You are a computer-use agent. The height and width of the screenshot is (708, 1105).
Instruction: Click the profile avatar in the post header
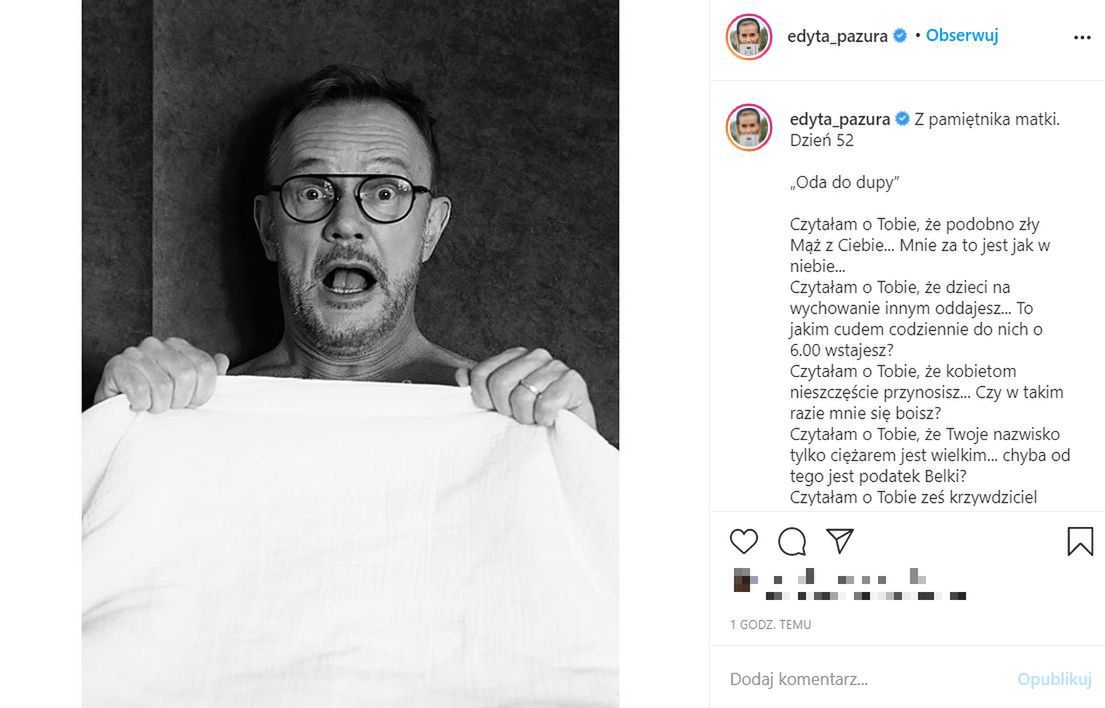coord(749,37)
